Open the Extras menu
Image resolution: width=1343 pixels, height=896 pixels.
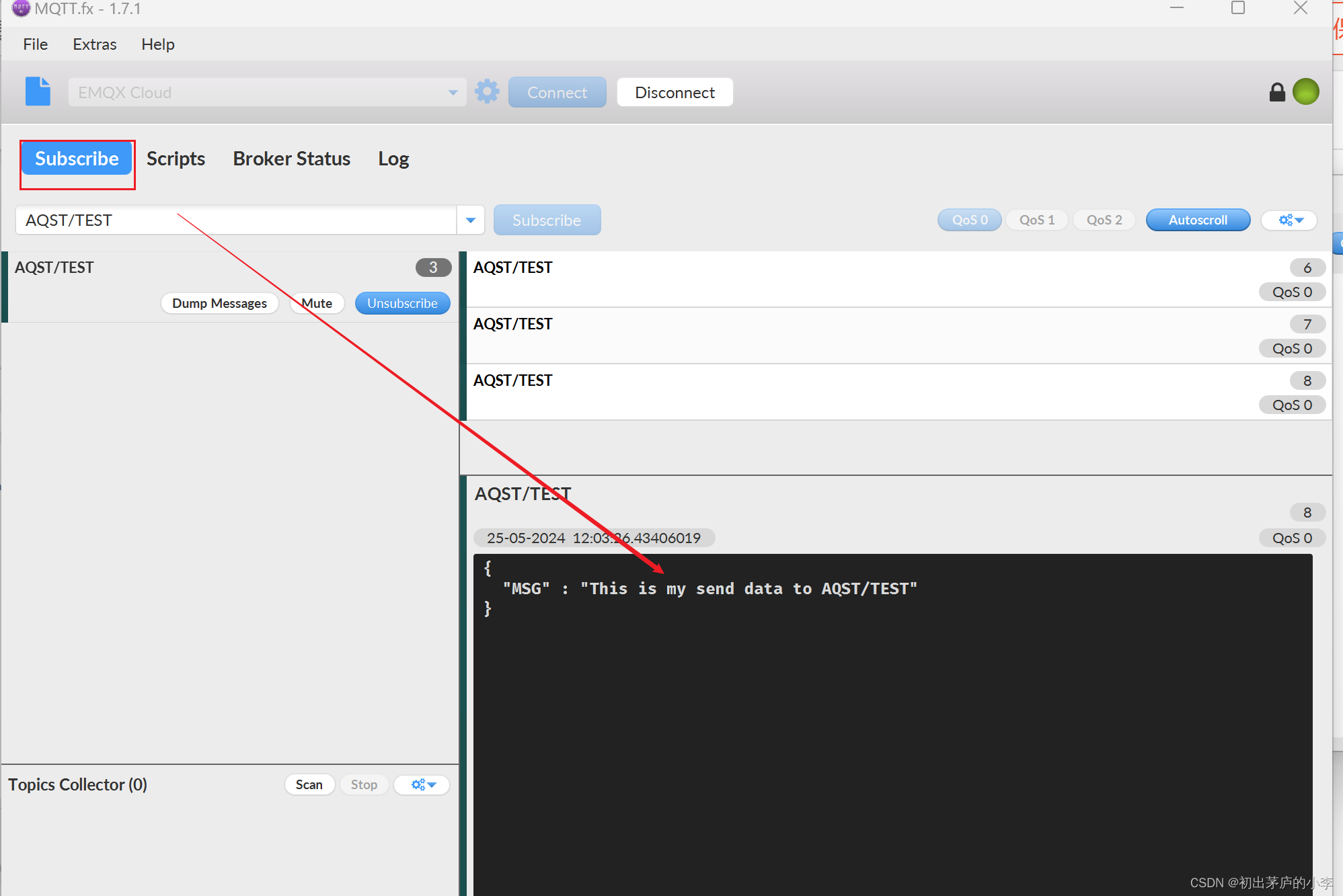[94, 44]
